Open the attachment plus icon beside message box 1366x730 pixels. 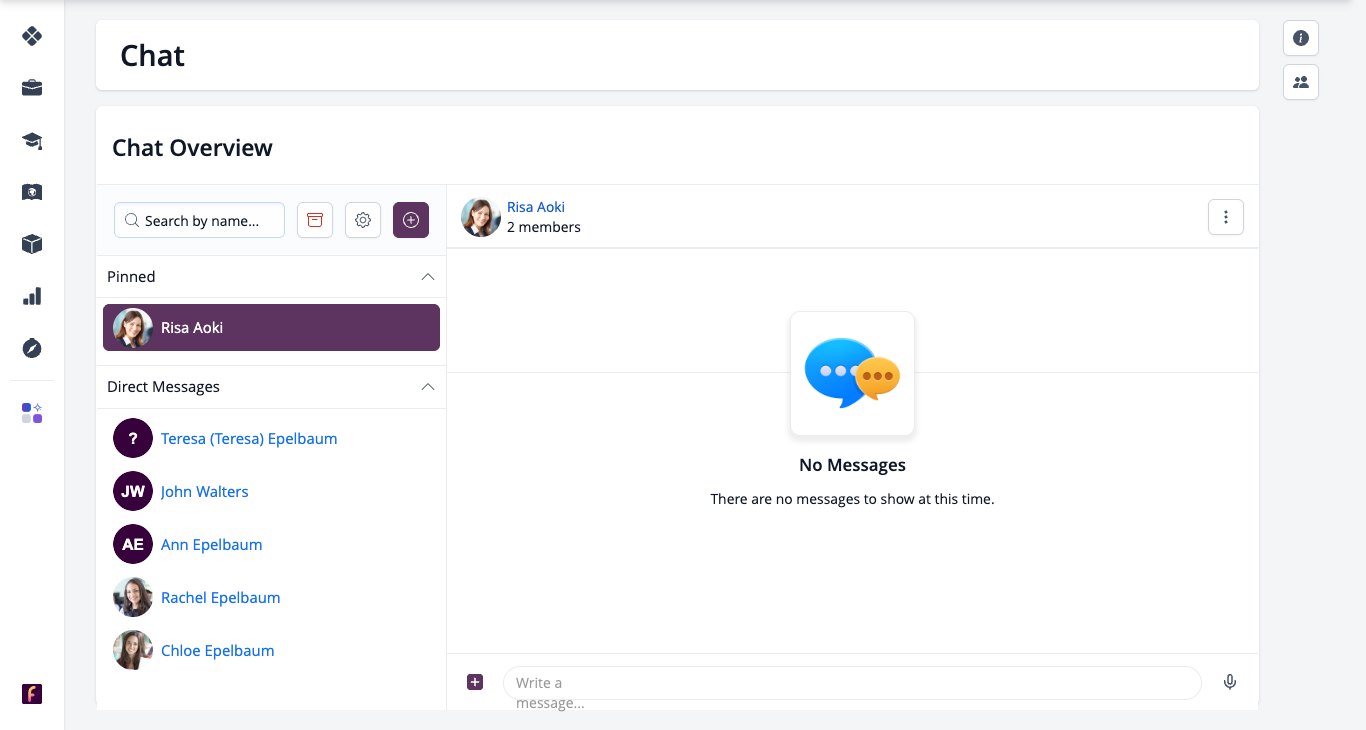475,682
